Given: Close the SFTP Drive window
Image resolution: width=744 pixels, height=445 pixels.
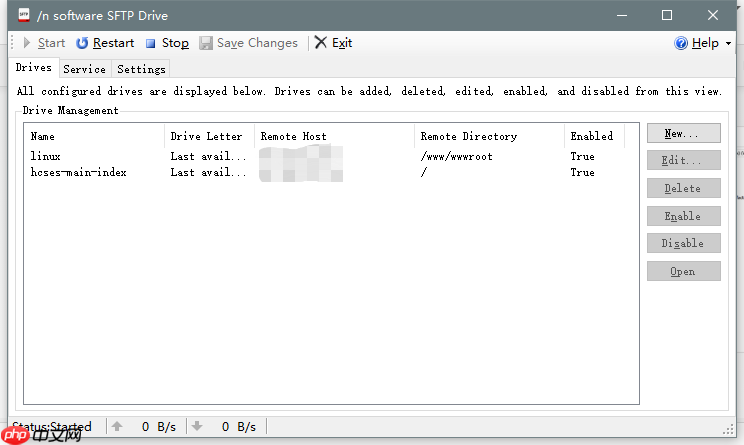Looking at the screenshot, I should [x=713, y=15].
